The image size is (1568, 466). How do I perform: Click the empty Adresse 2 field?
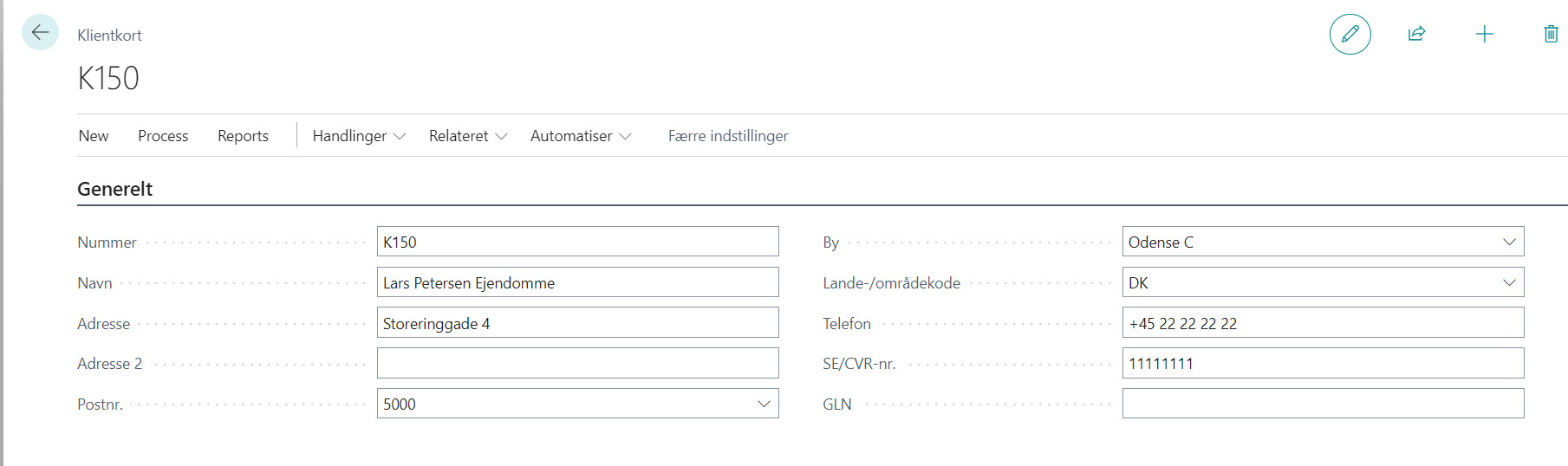pyautogui.click(x=577, y=363)
